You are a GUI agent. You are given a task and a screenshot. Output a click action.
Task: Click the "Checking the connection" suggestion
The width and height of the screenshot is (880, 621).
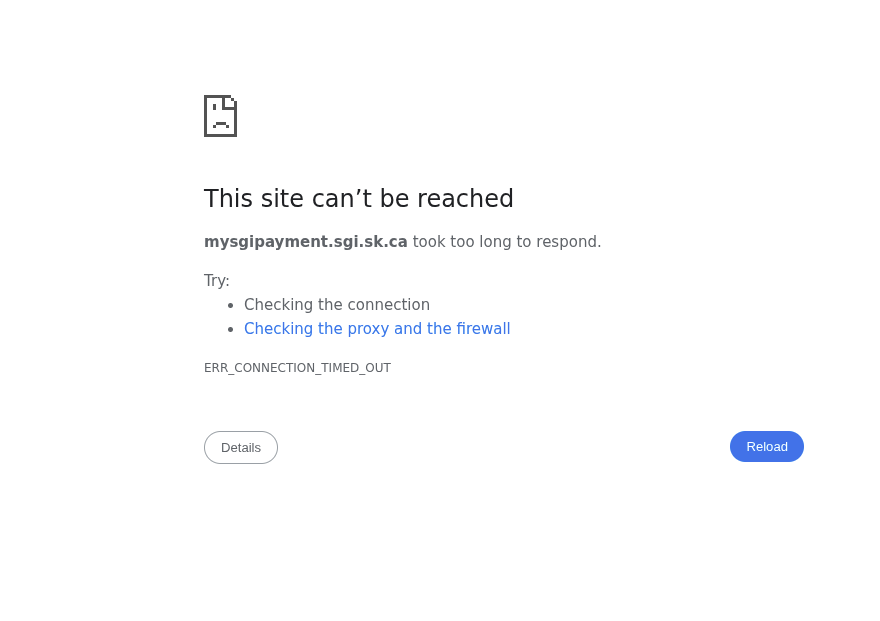click(x=337, y=305)
